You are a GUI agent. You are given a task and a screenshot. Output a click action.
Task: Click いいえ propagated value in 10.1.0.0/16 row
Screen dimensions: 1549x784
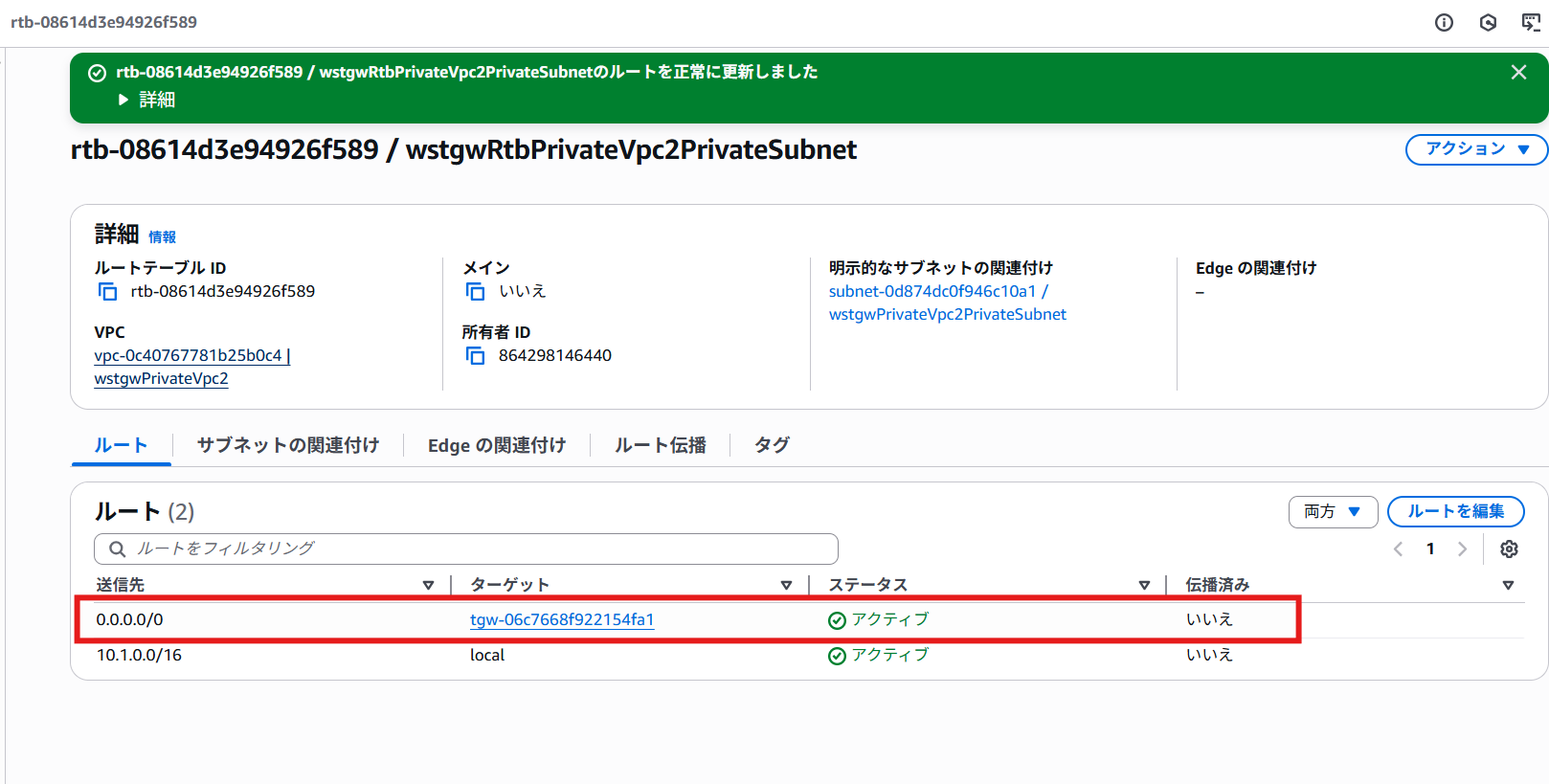tap(1209, 655)
